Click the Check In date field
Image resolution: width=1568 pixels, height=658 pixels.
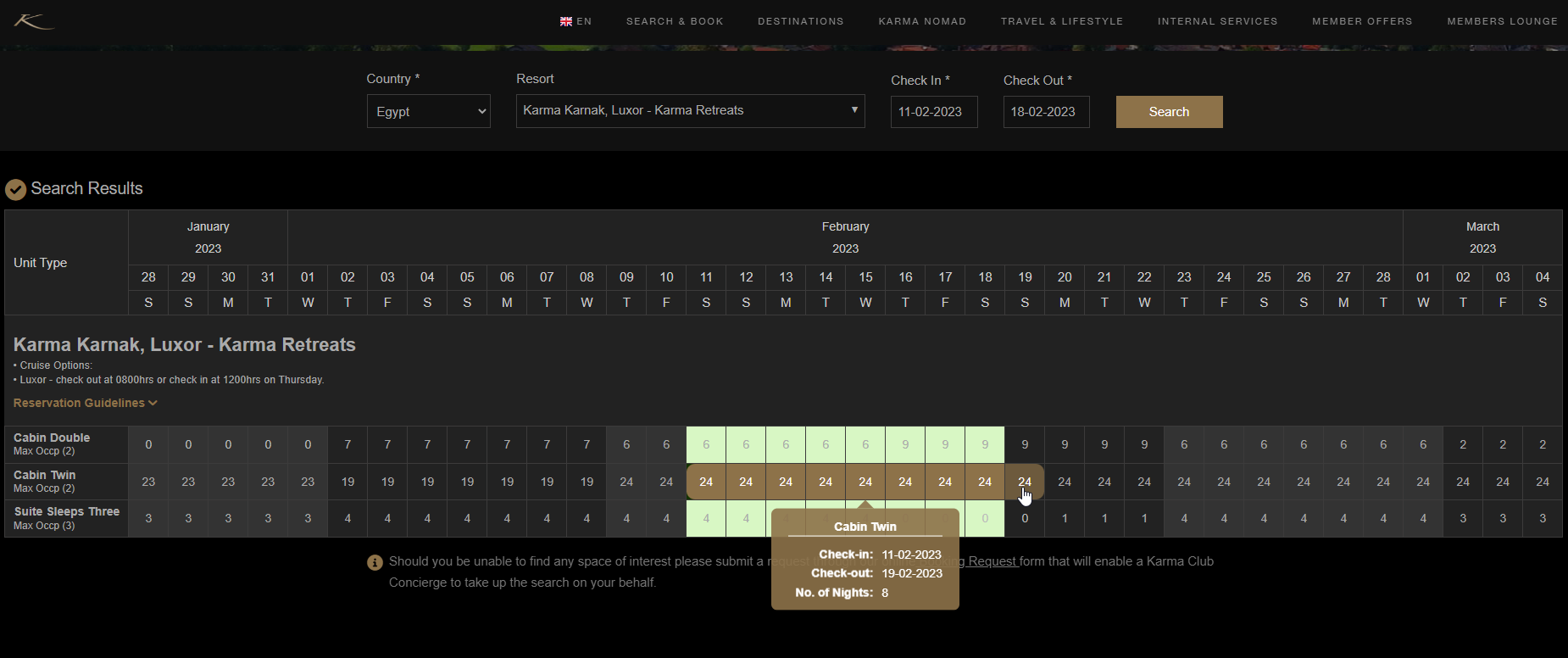[934, 112]
